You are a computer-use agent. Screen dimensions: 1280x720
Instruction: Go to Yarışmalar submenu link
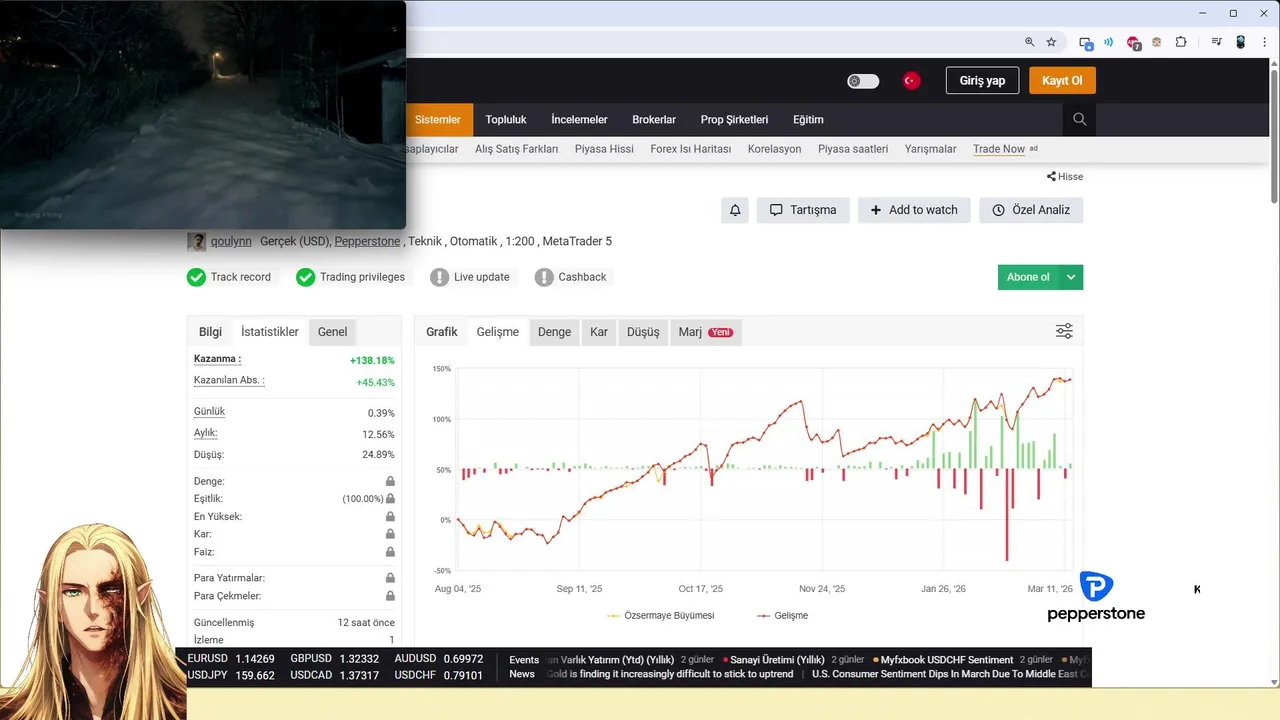pos(930,149)
